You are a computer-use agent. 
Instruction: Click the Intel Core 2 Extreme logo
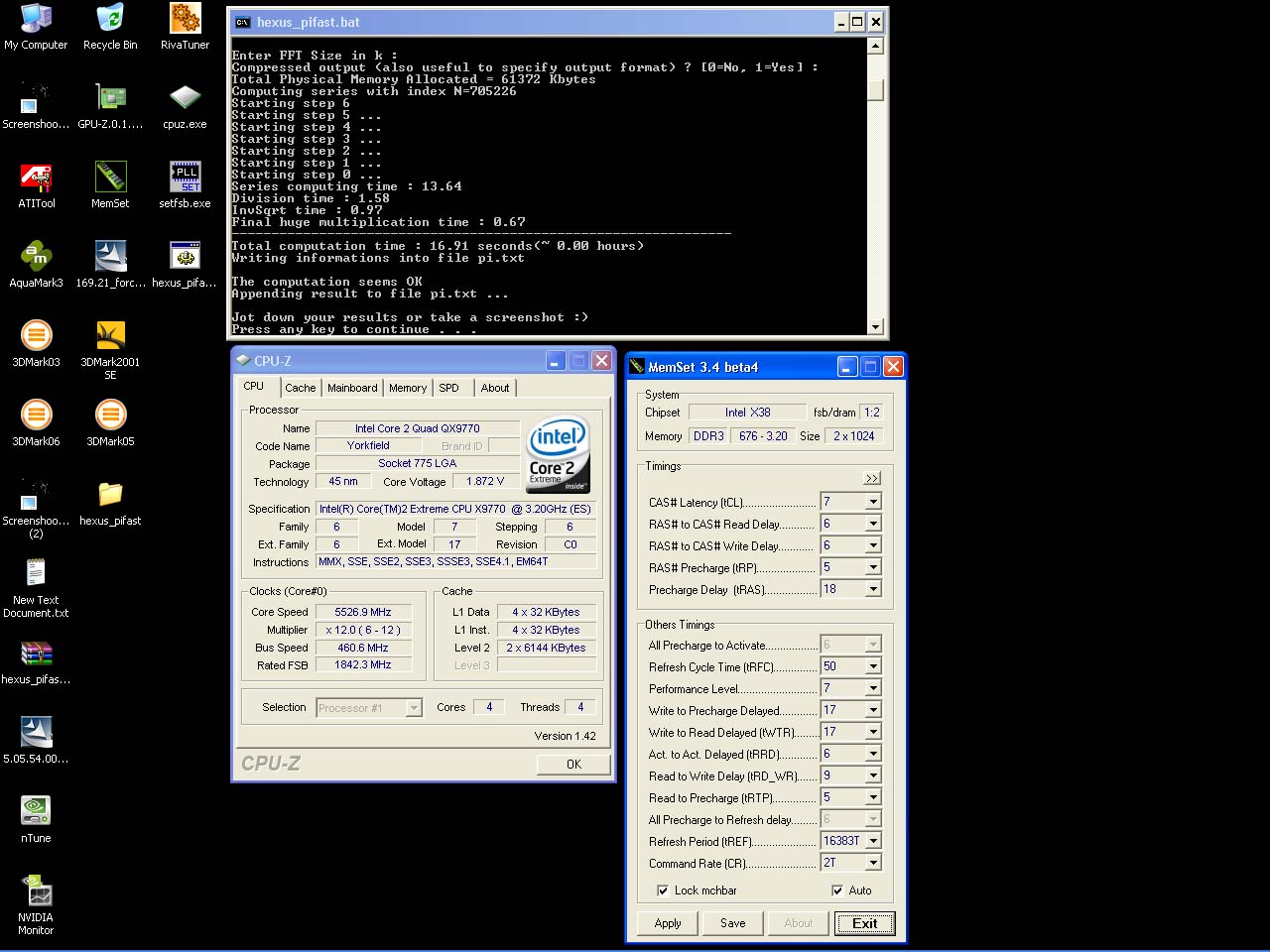click(558, 454)
